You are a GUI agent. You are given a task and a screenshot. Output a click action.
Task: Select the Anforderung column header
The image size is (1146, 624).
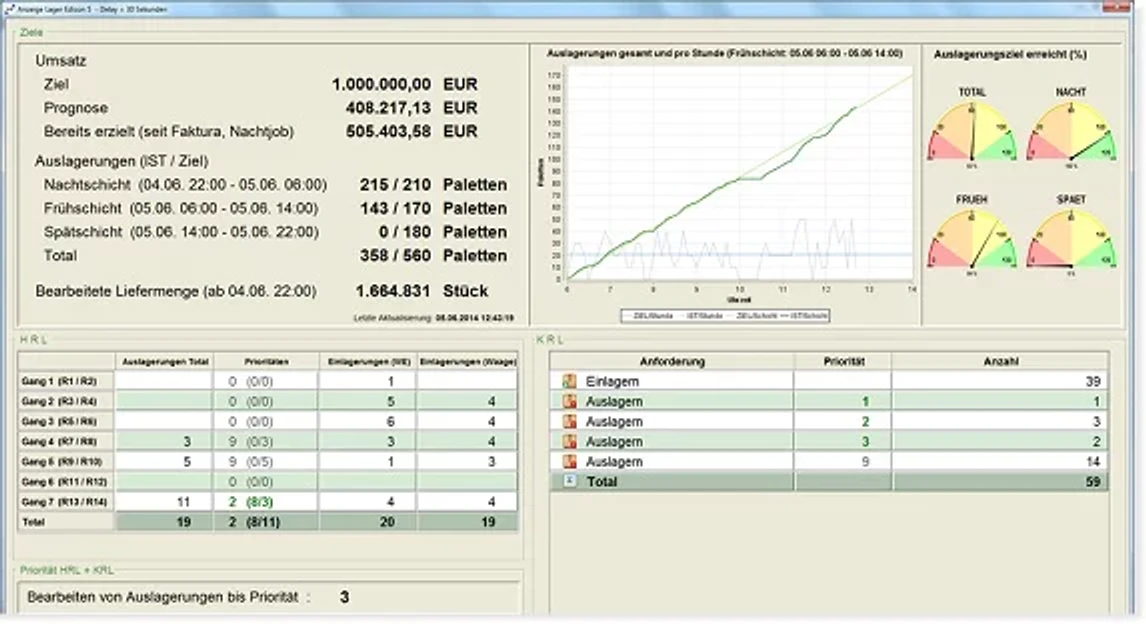pyautogui.click(x=672, y=361)
